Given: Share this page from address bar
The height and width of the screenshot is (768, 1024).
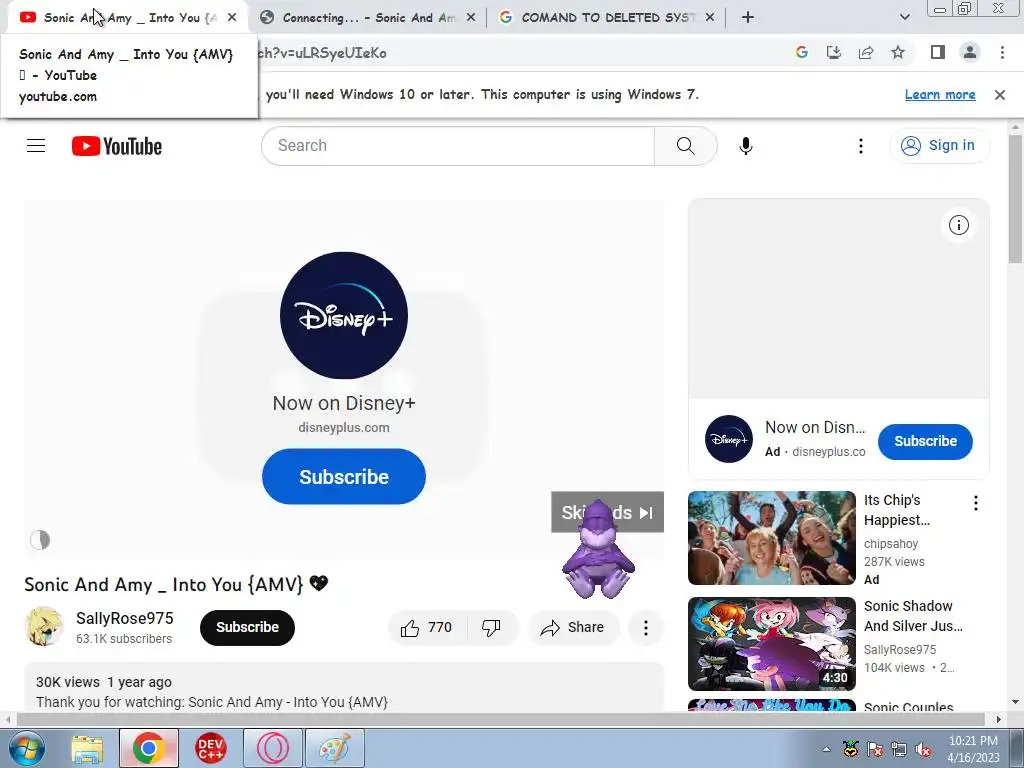Looking at the screenshot, I should pyautogui.click(x=866, y=53).
